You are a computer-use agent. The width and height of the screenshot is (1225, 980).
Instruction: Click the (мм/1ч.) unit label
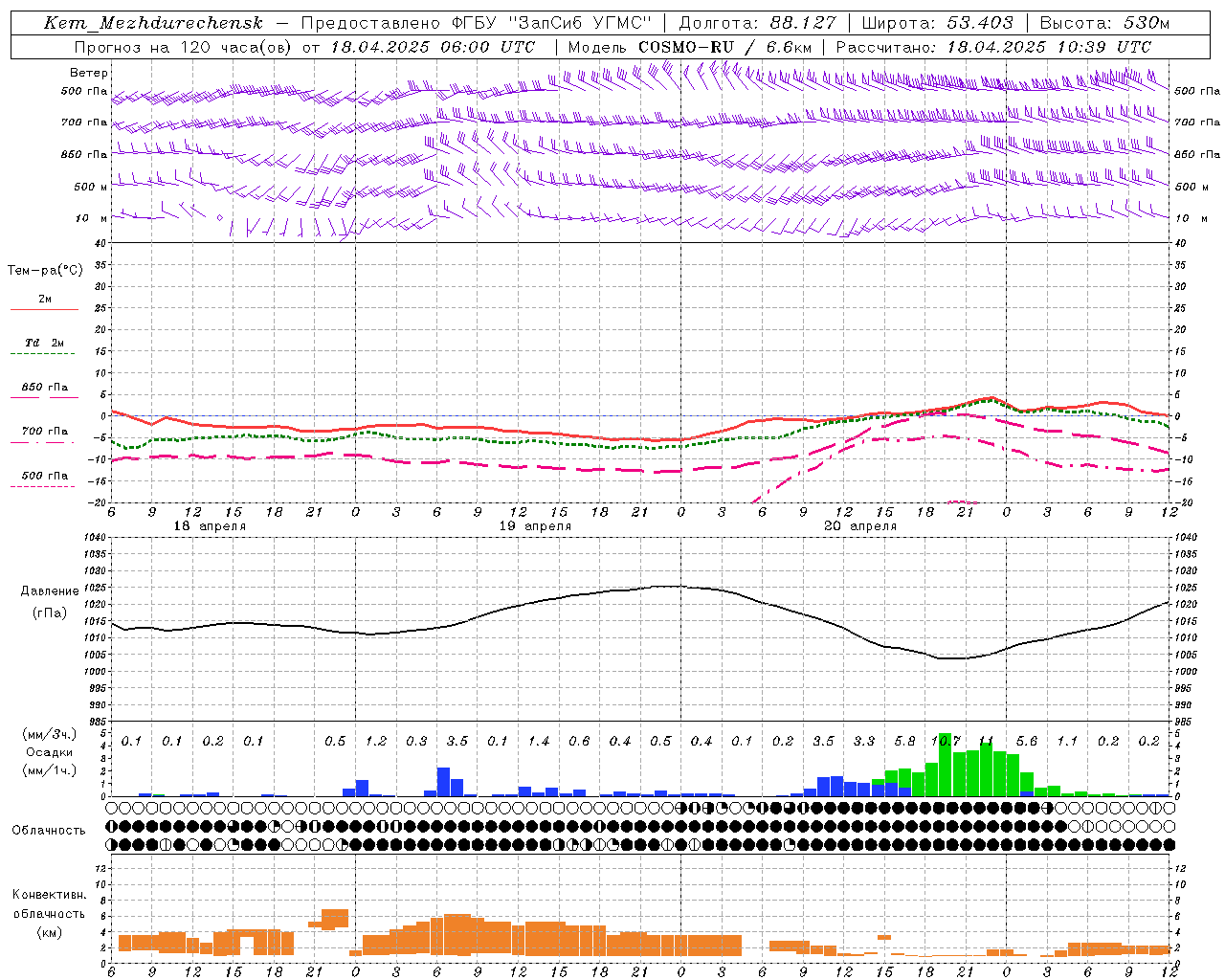tap(50, 770)
